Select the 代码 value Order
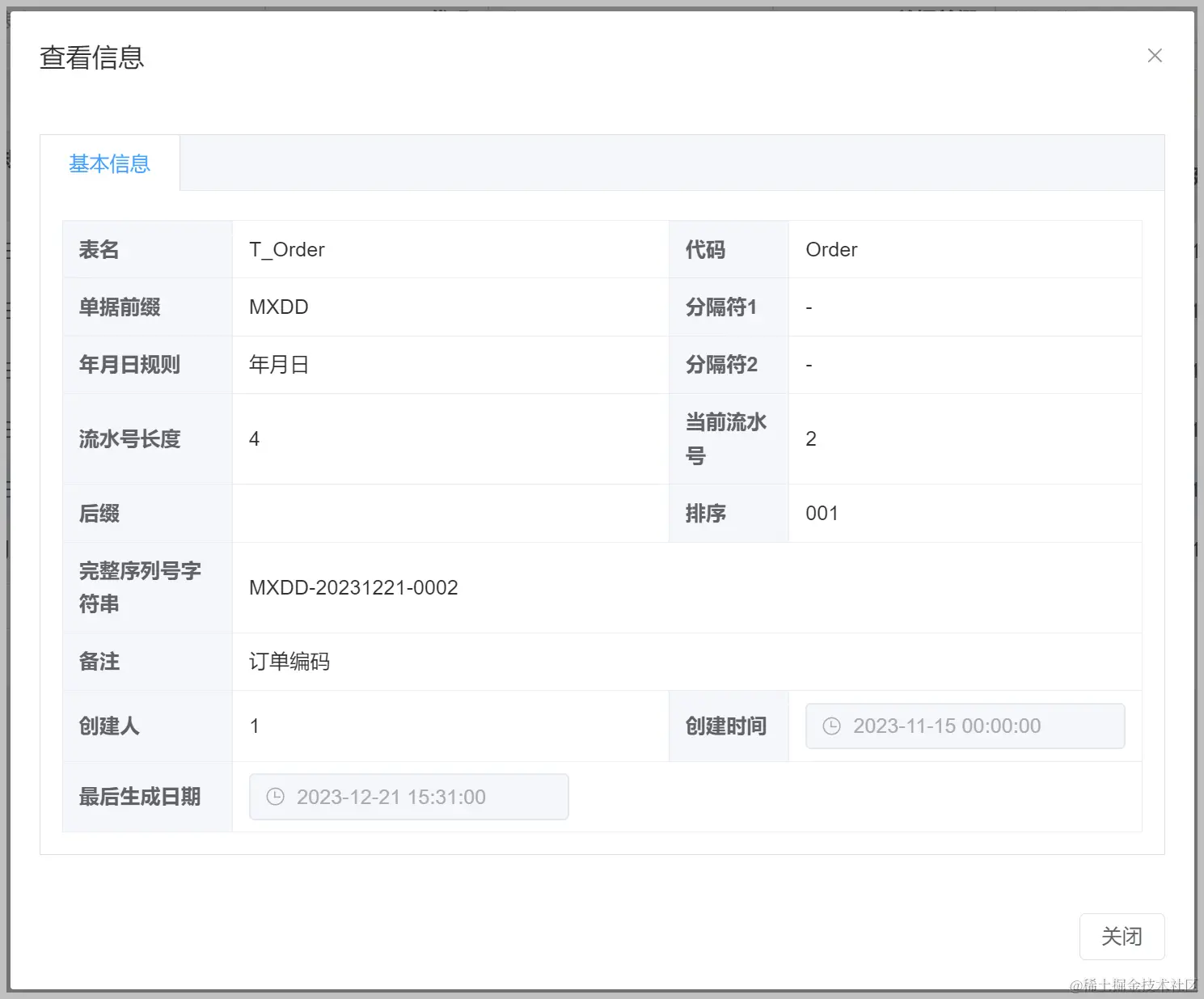The image size is (1204, 999). [x=831, y=250]
